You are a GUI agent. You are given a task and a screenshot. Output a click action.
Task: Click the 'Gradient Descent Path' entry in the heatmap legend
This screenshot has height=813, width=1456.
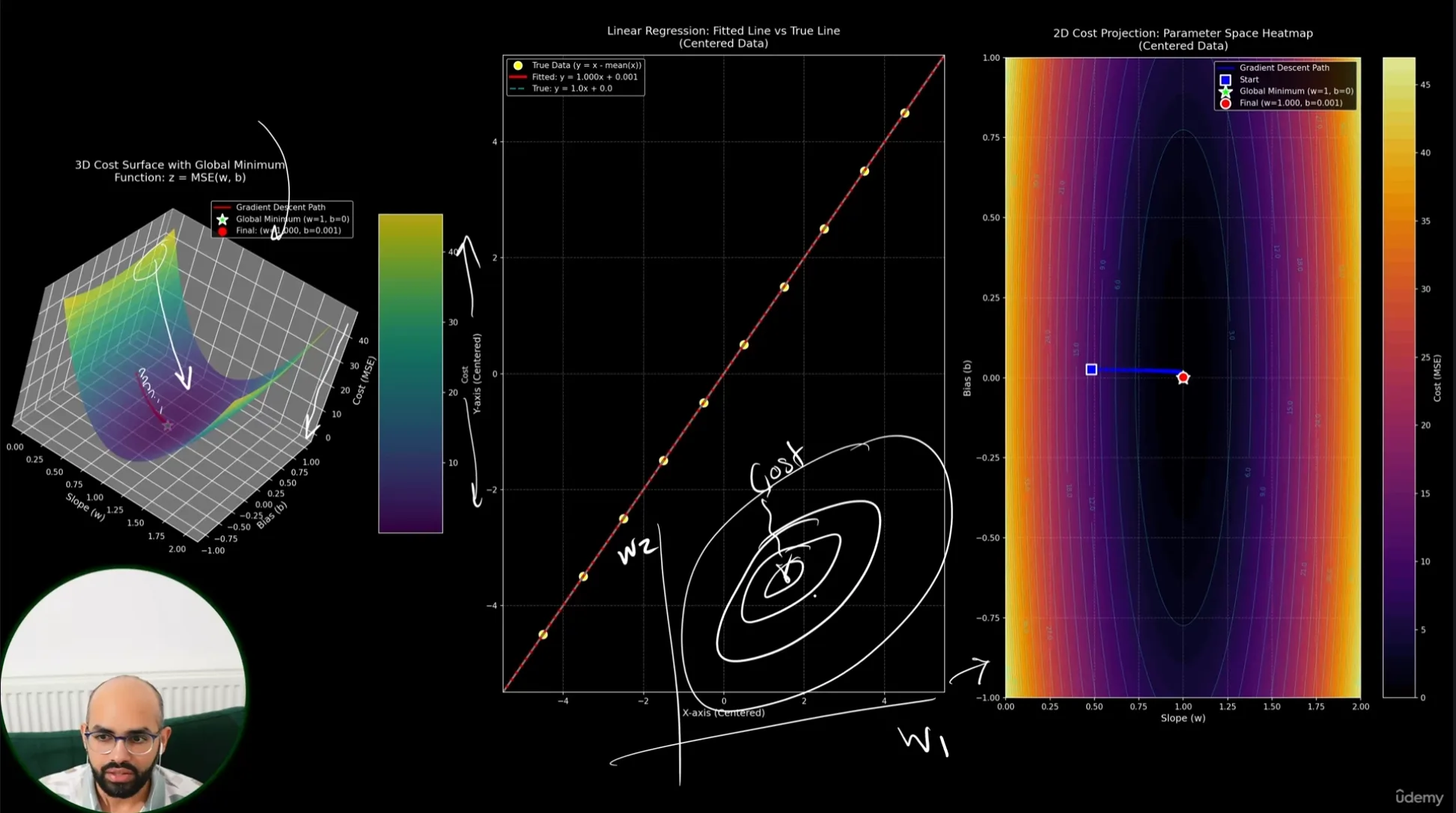point(1284,68)
